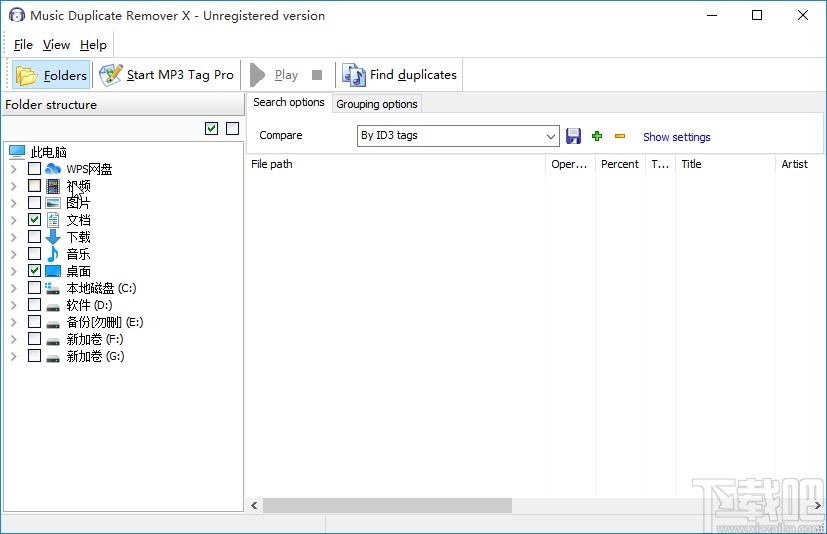Screen dimensions: 827x534
Task: Open the View menu
Action: click(56, 45)
